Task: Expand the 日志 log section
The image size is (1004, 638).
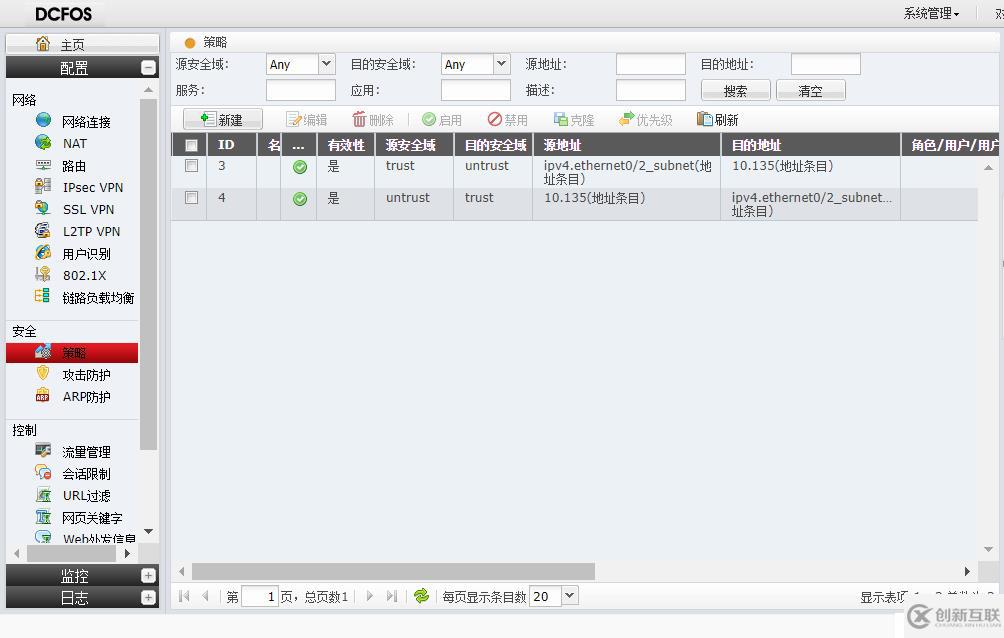Action: click(x=148, y=598)
